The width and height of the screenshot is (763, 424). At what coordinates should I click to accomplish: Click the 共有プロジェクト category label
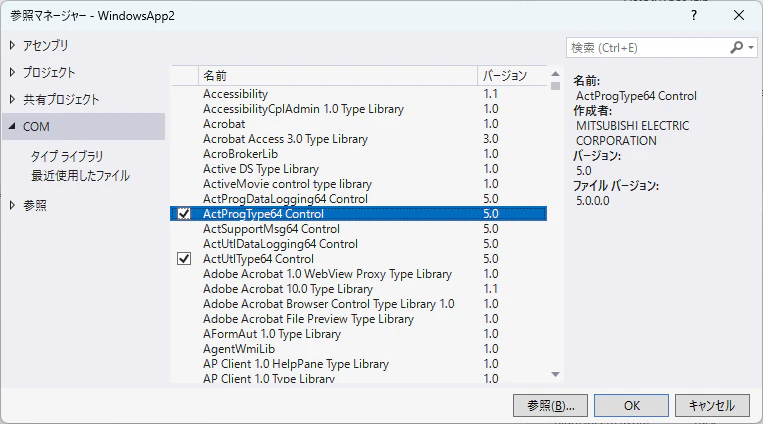click(61, 99)
